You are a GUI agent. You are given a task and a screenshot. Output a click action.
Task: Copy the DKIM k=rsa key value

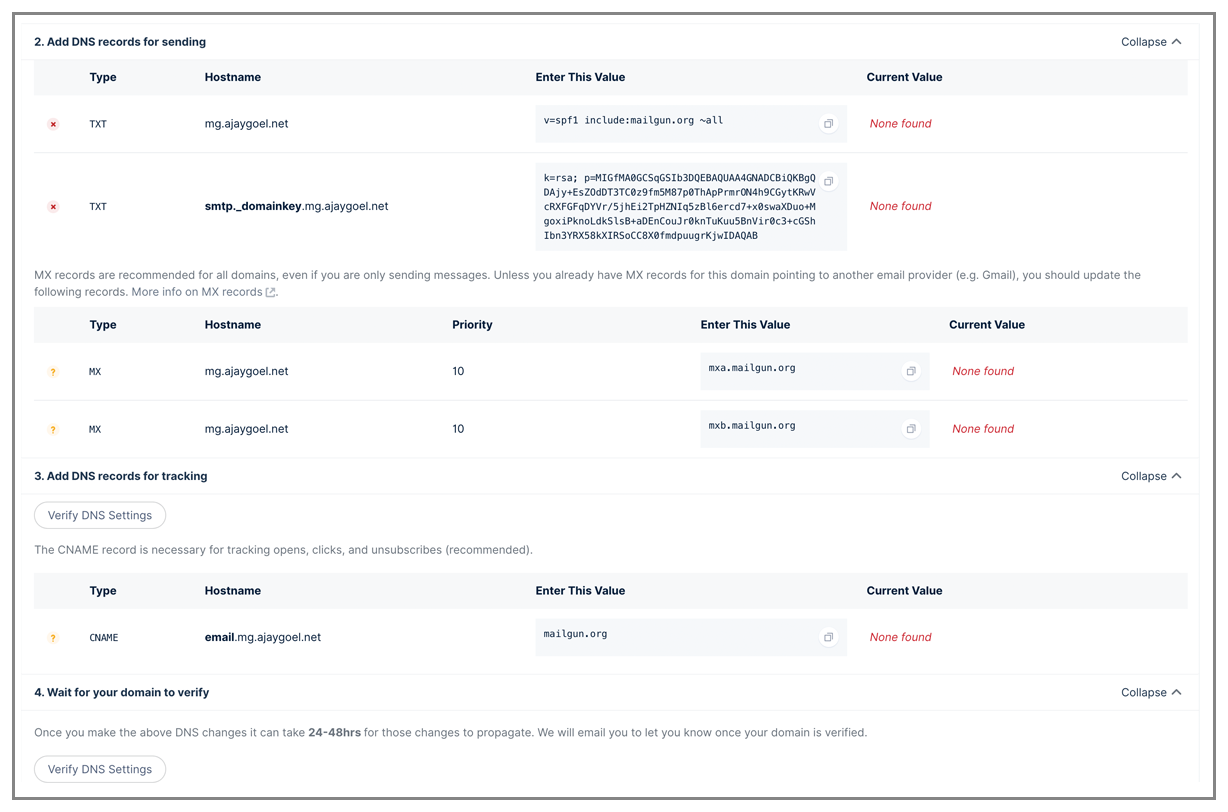pyautogui.click(x=828, y=181)
